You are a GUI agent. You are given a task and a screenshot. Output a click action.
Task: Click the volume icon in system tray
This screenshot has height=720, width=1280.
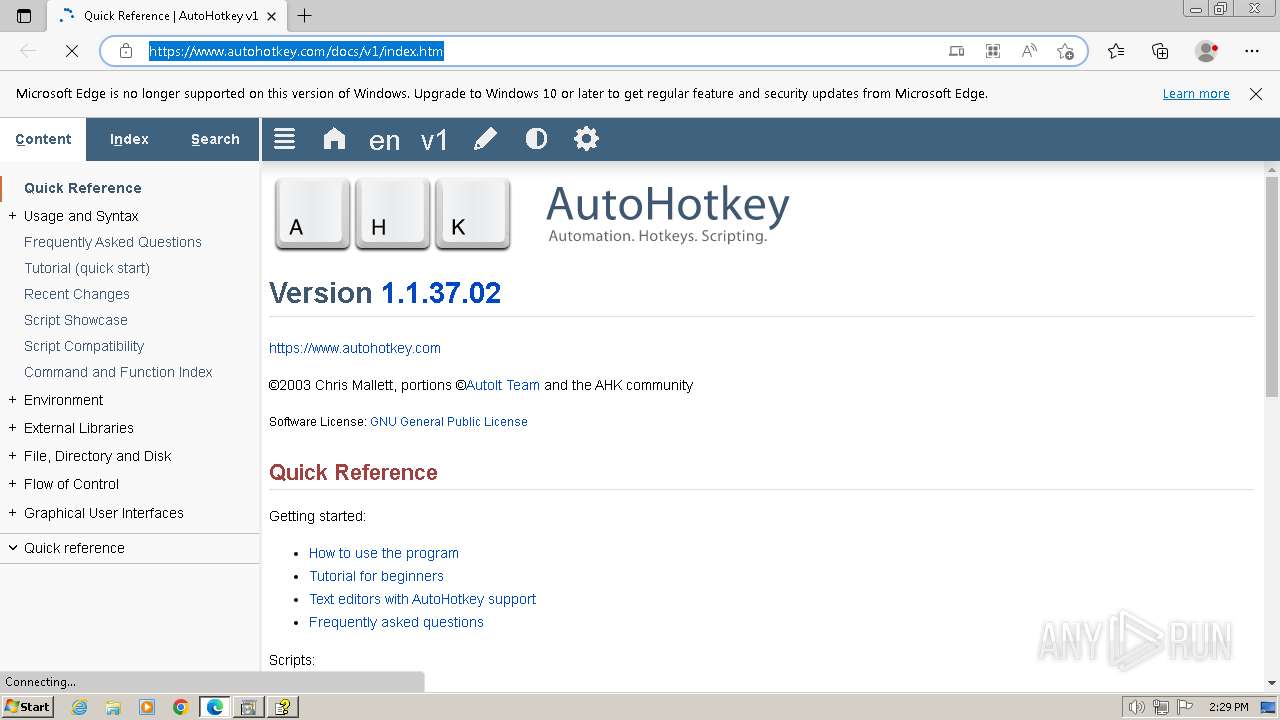1137,707
